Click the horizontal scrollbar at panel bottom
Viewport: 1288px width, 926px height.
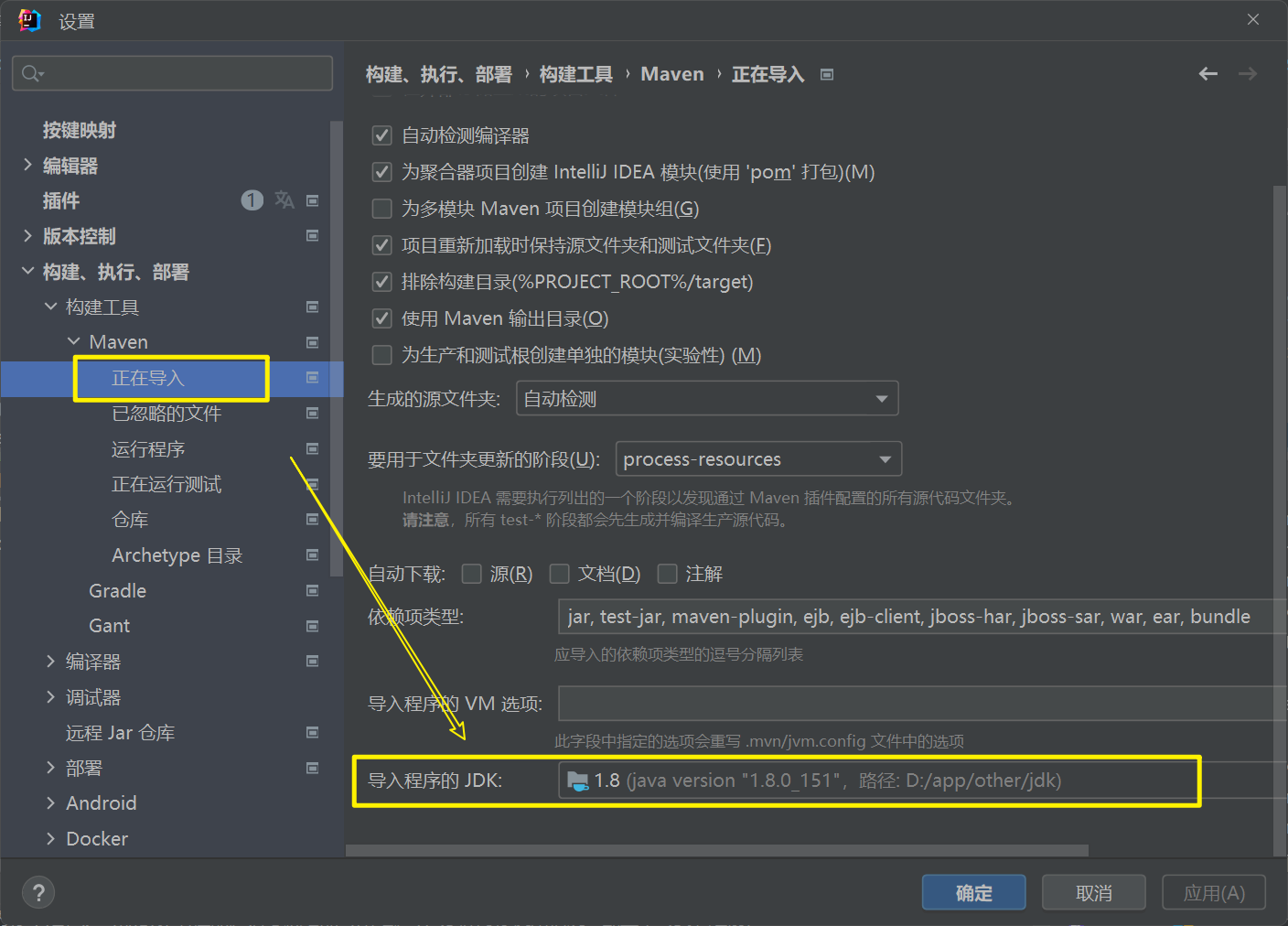point(716,851)
